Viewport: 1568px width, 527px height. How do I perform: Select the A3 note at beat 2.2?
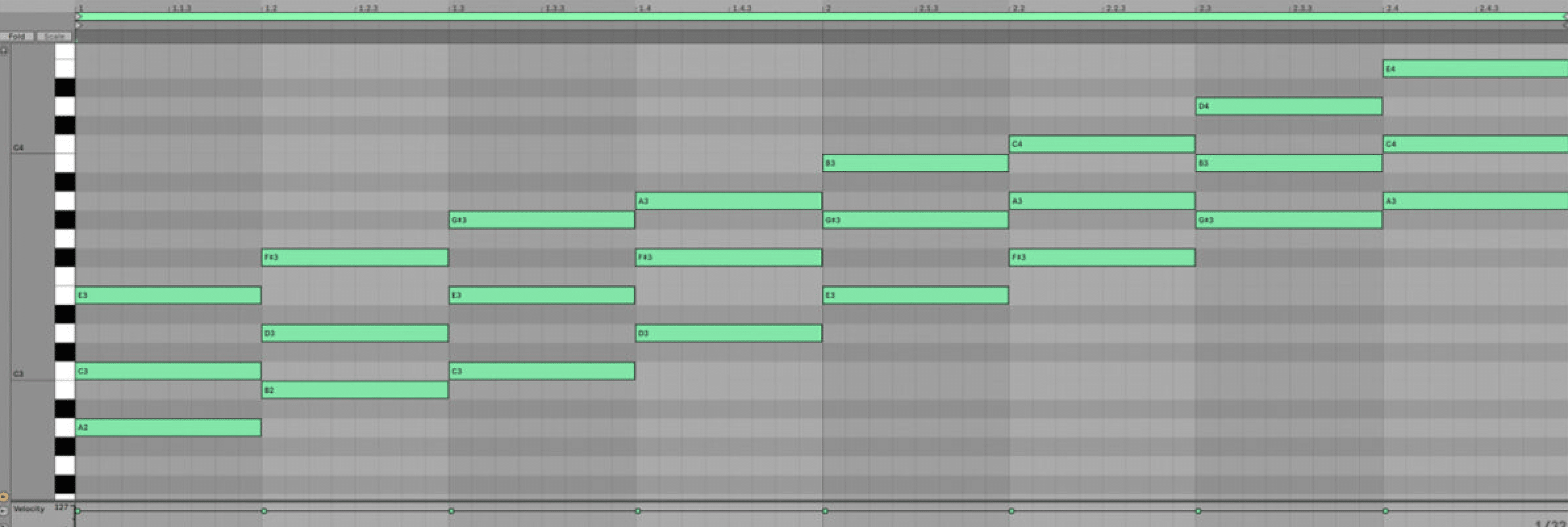(1102, 200)
